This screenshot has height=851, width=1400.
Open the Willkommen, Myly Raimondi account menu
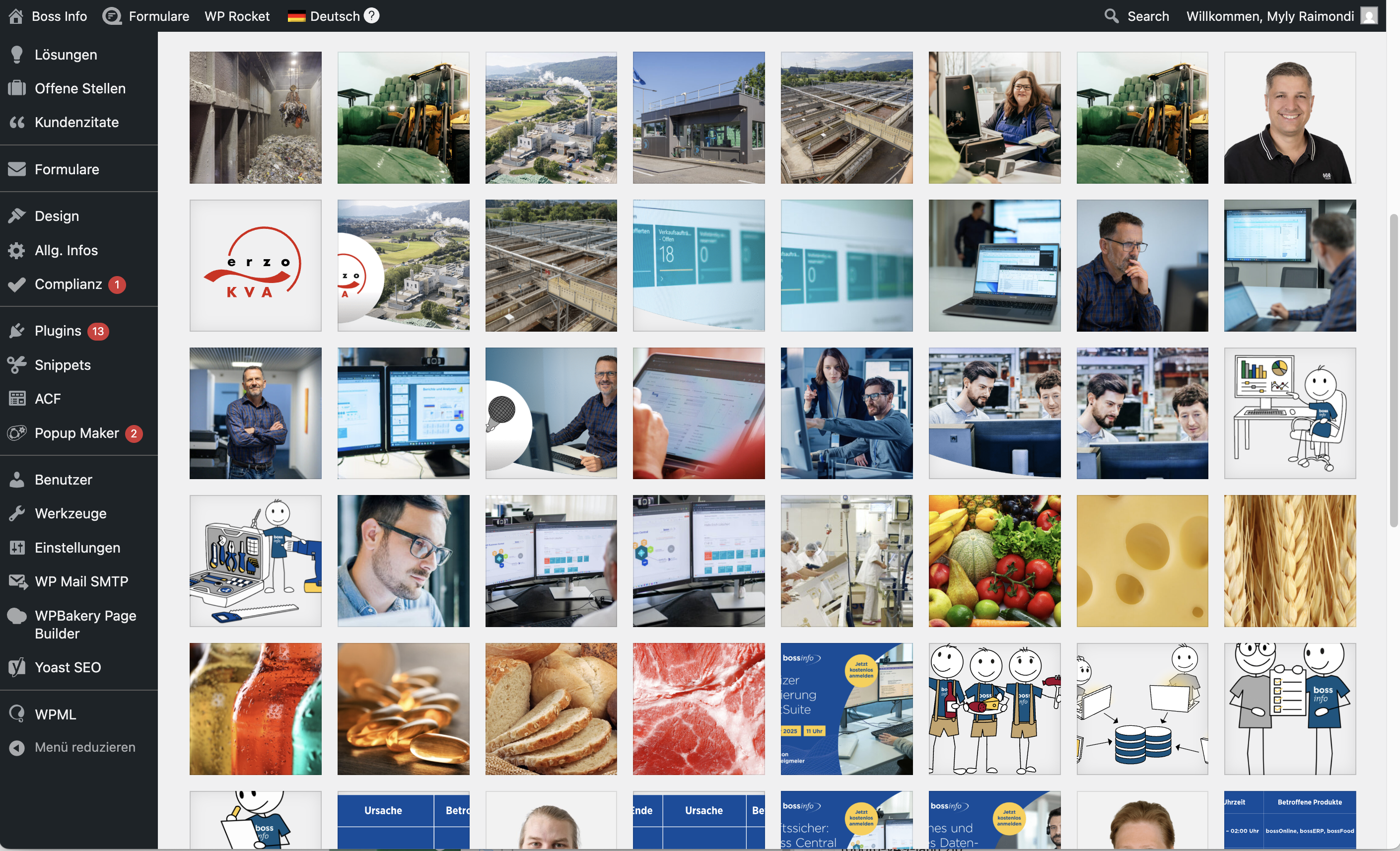click(x=1269, y=16)
